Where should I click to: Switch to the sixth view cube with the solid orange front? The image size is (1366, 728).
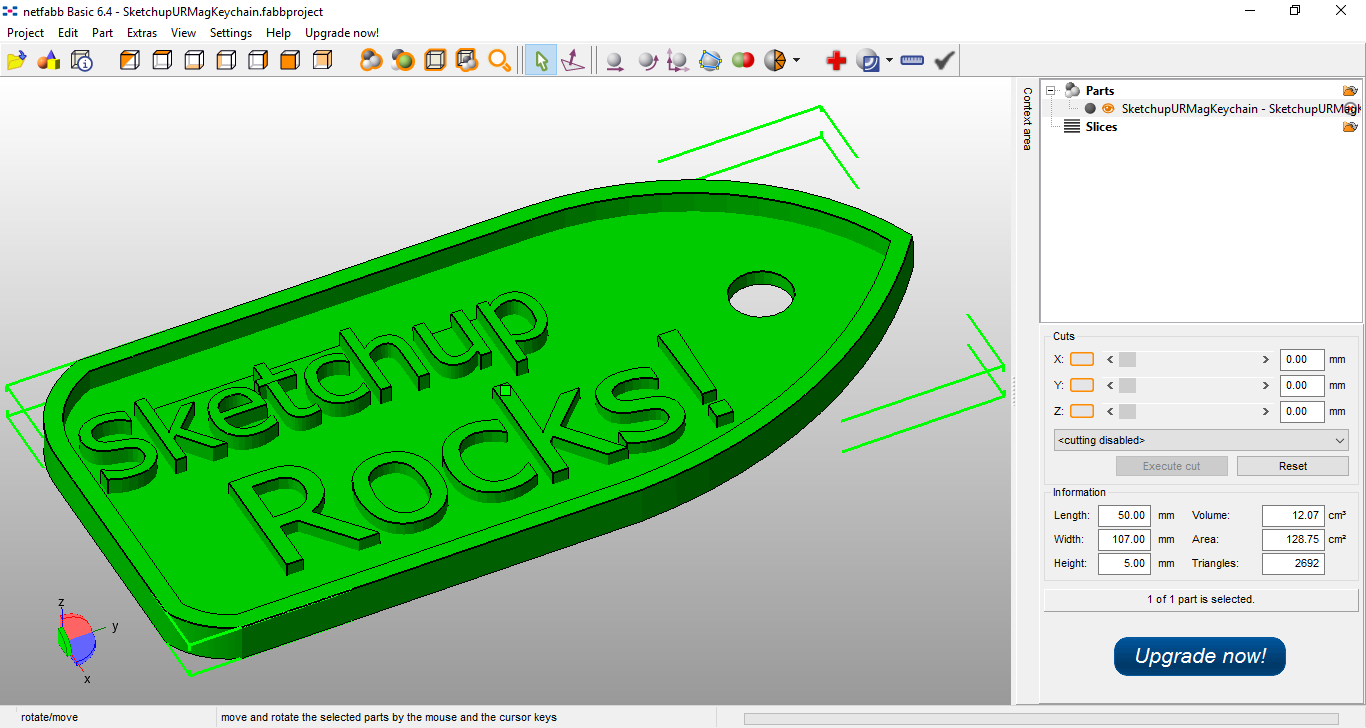[x=290, y=61]
